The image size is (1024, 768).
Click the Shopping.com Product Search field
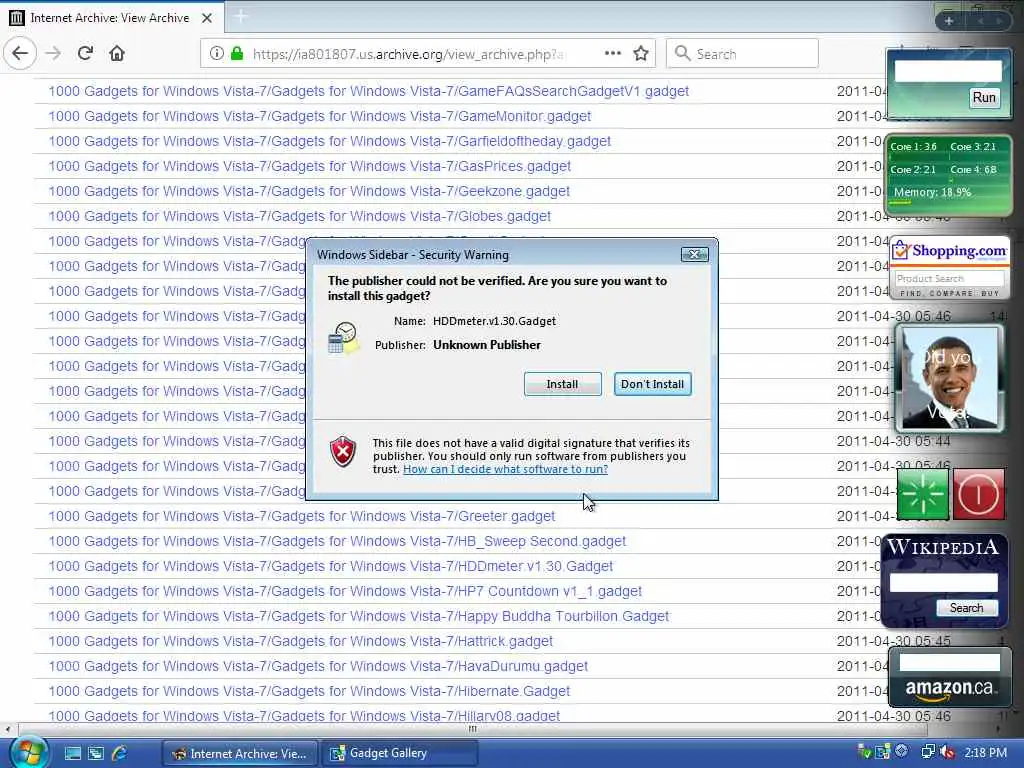pos(949,279)
